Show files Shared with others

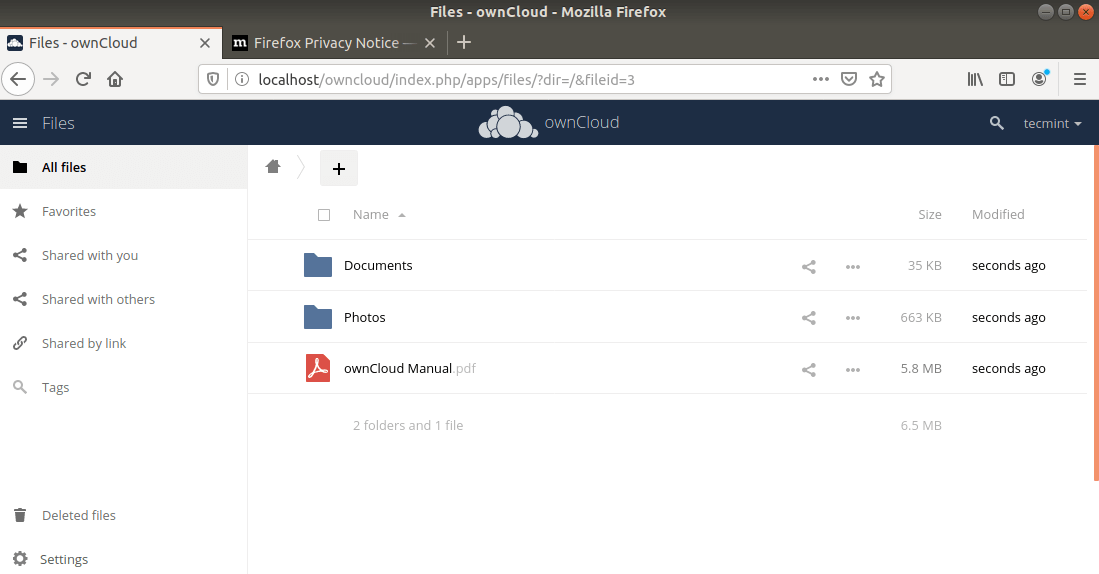tap(123, 299)
